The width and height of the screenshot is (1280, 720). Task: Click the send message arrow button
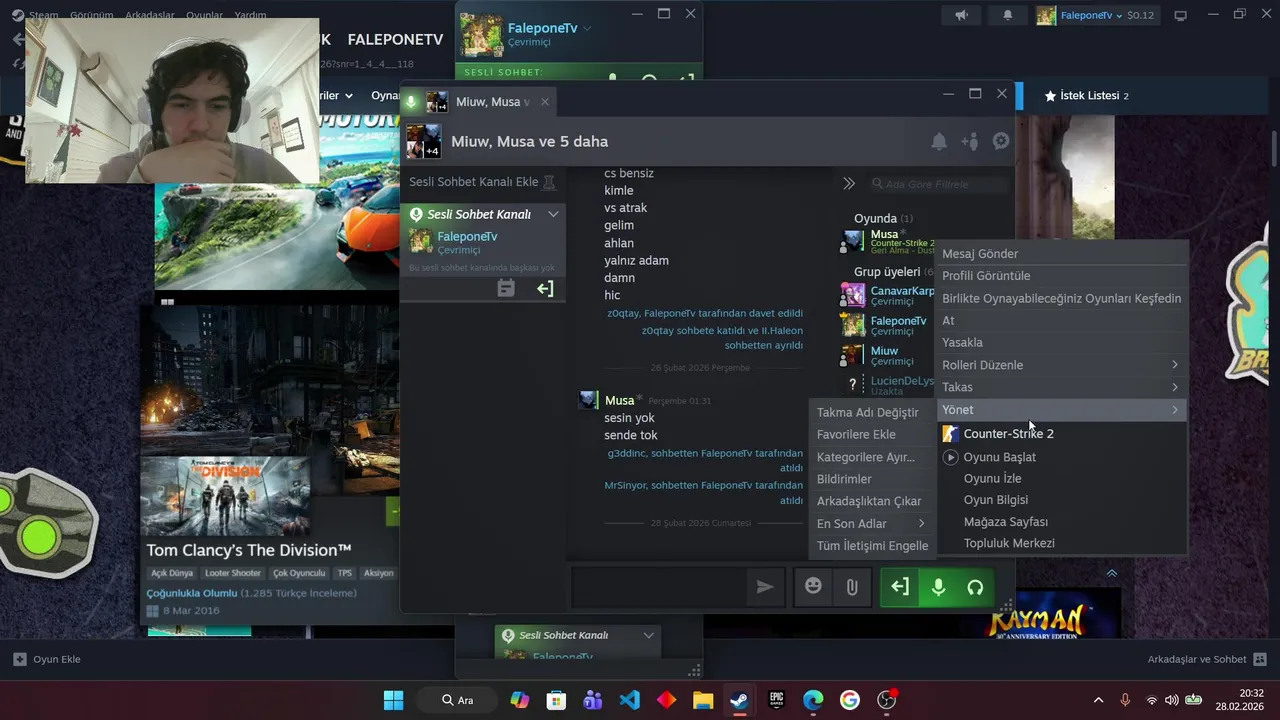click(x=765, y=587)
